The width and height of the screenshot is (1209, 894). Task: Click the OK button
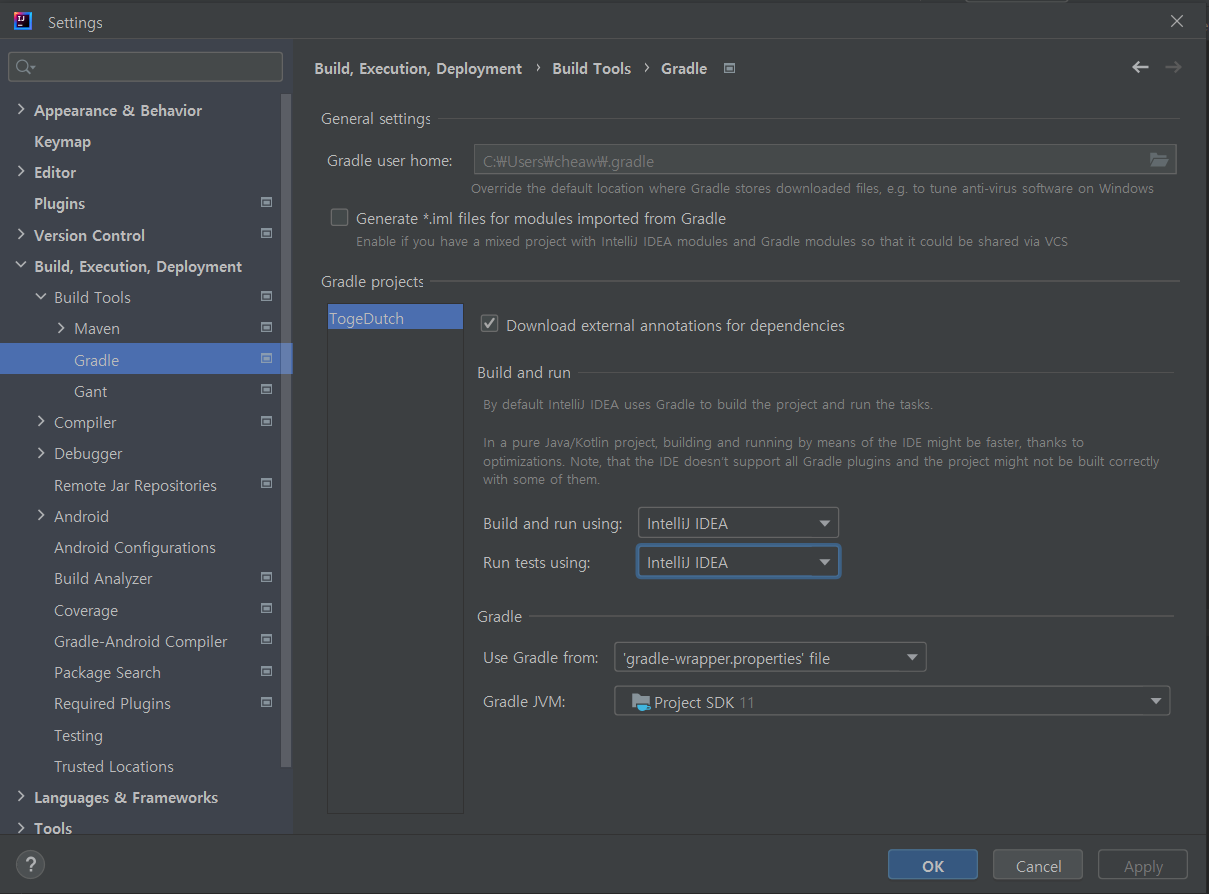(x=933, y=866)
